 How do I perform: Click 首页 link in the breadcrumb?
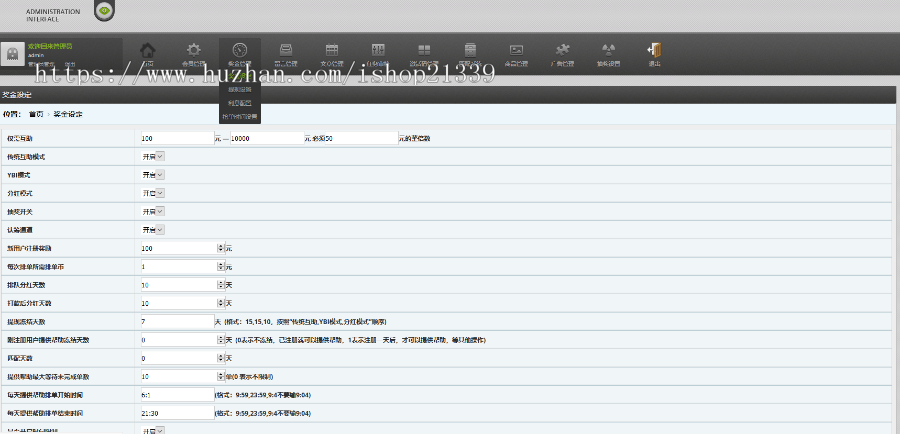click(x=36, y=114)
